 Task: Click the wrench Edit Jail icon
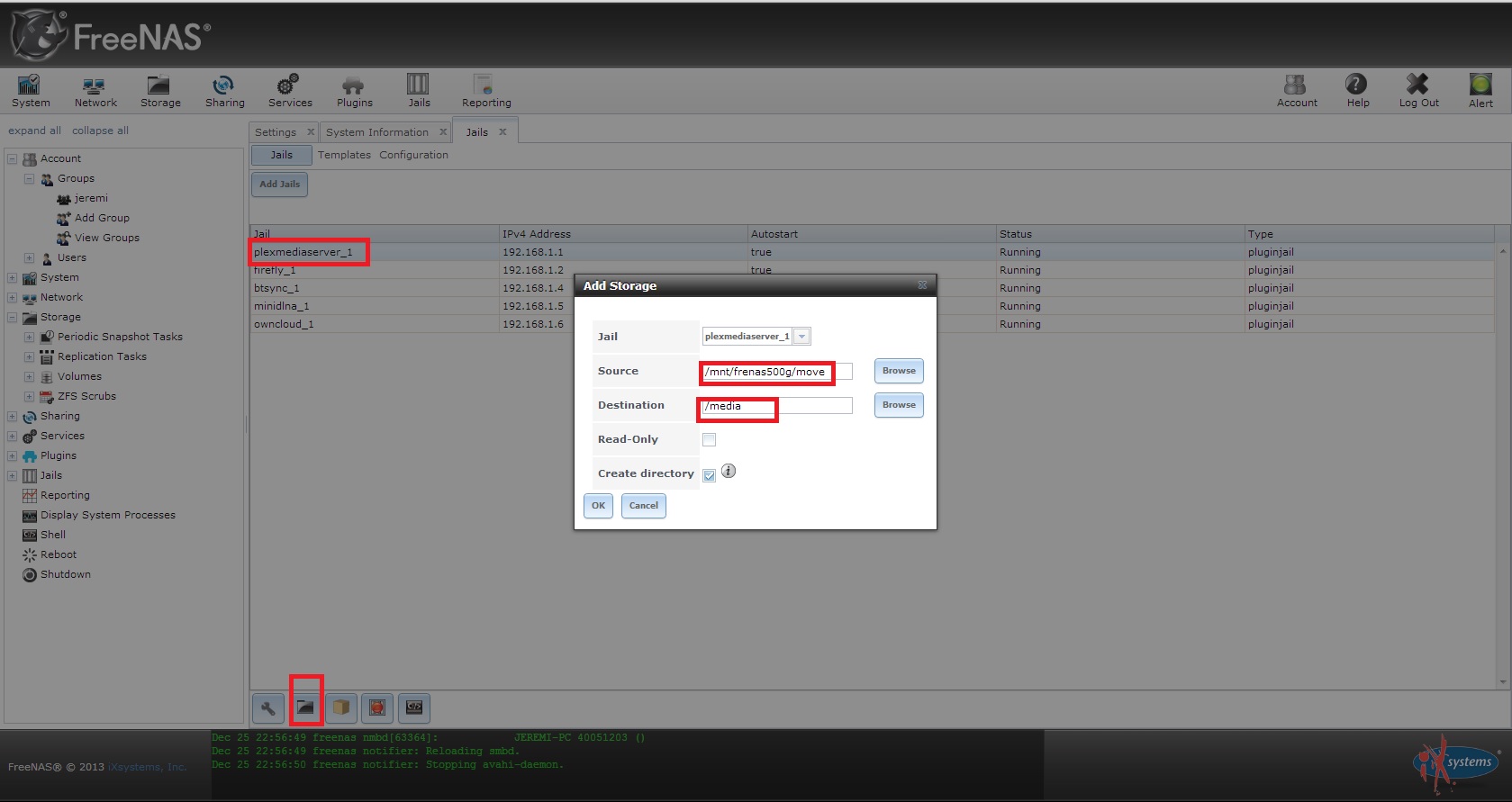click(268, 707)
